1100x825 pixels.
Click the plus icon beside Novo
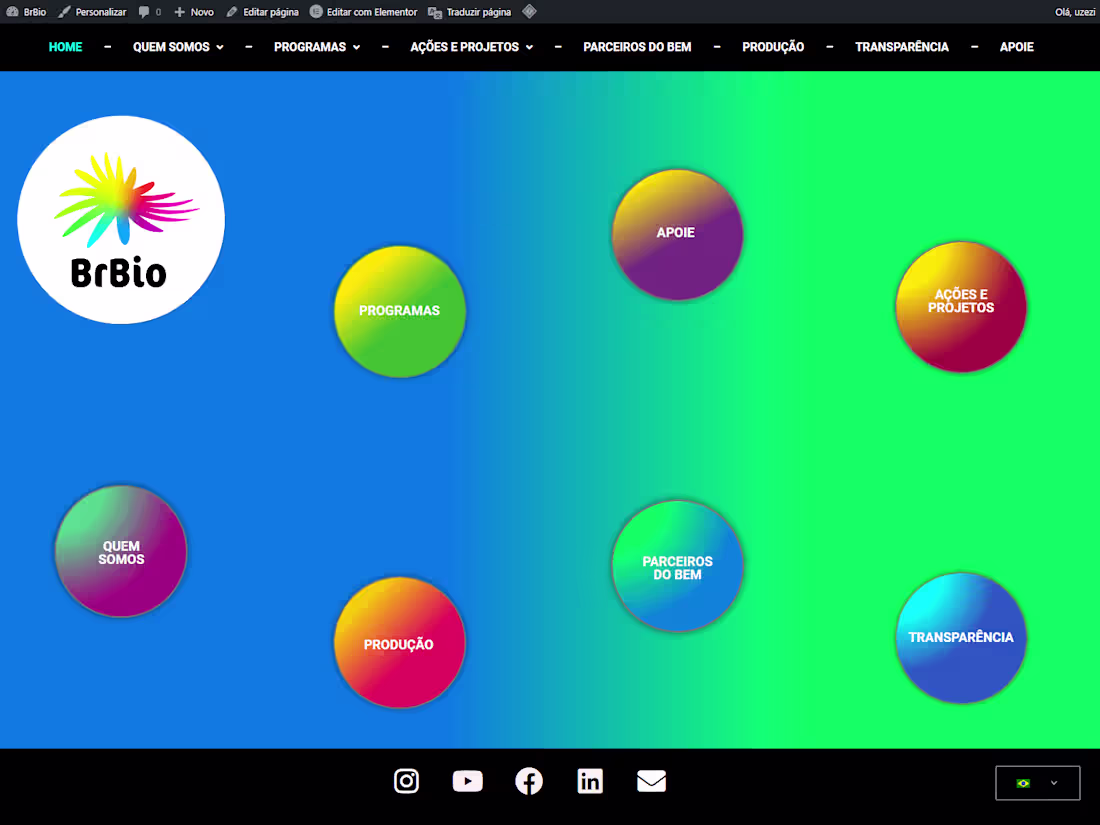coord(180,12)
